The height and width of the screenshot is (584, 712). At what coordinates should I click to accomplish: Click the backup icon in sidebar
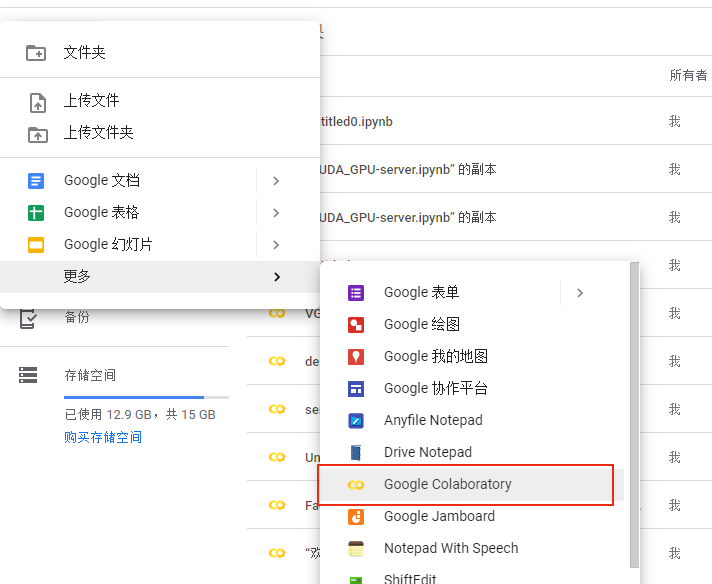tap(28, 319)
